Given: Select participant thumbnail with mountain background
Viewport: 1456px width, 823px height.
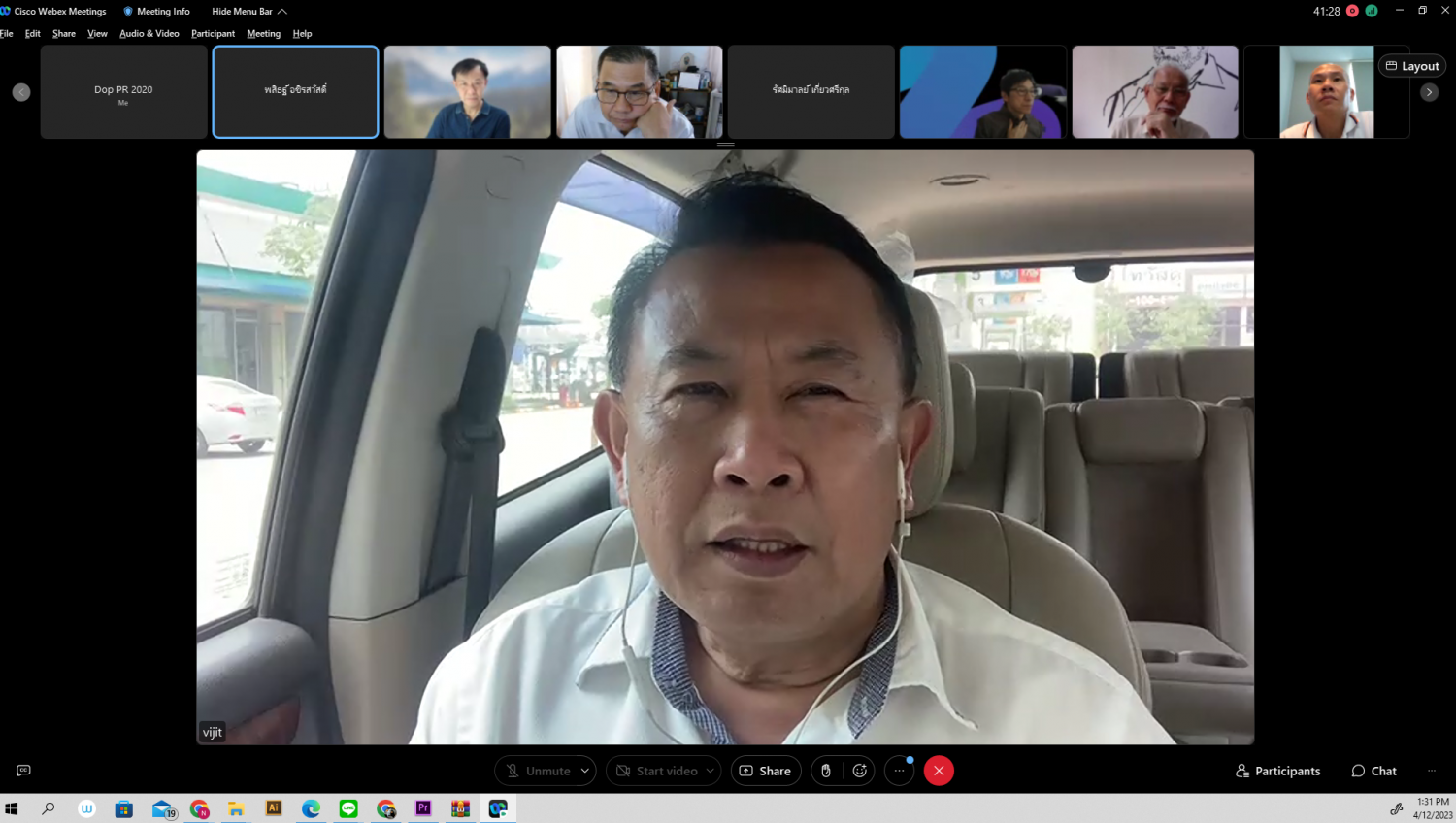Looking at the screenshot, I should coord(468,92).
